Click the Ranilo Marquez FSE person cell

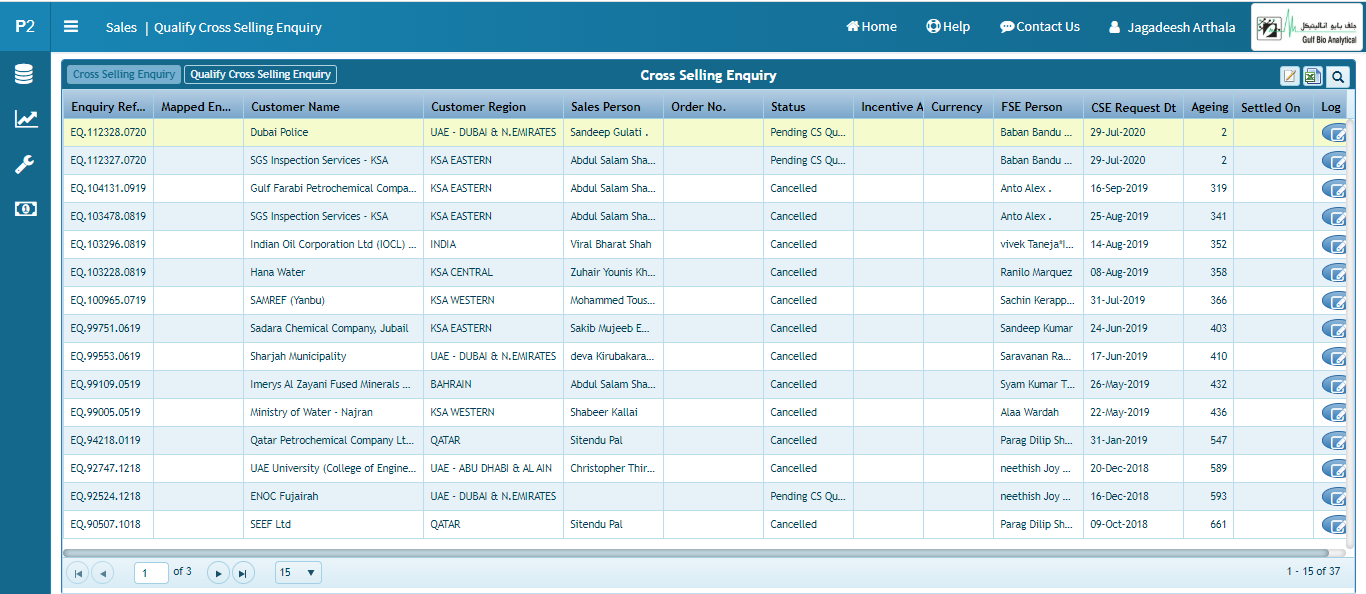coord(1038,272)
